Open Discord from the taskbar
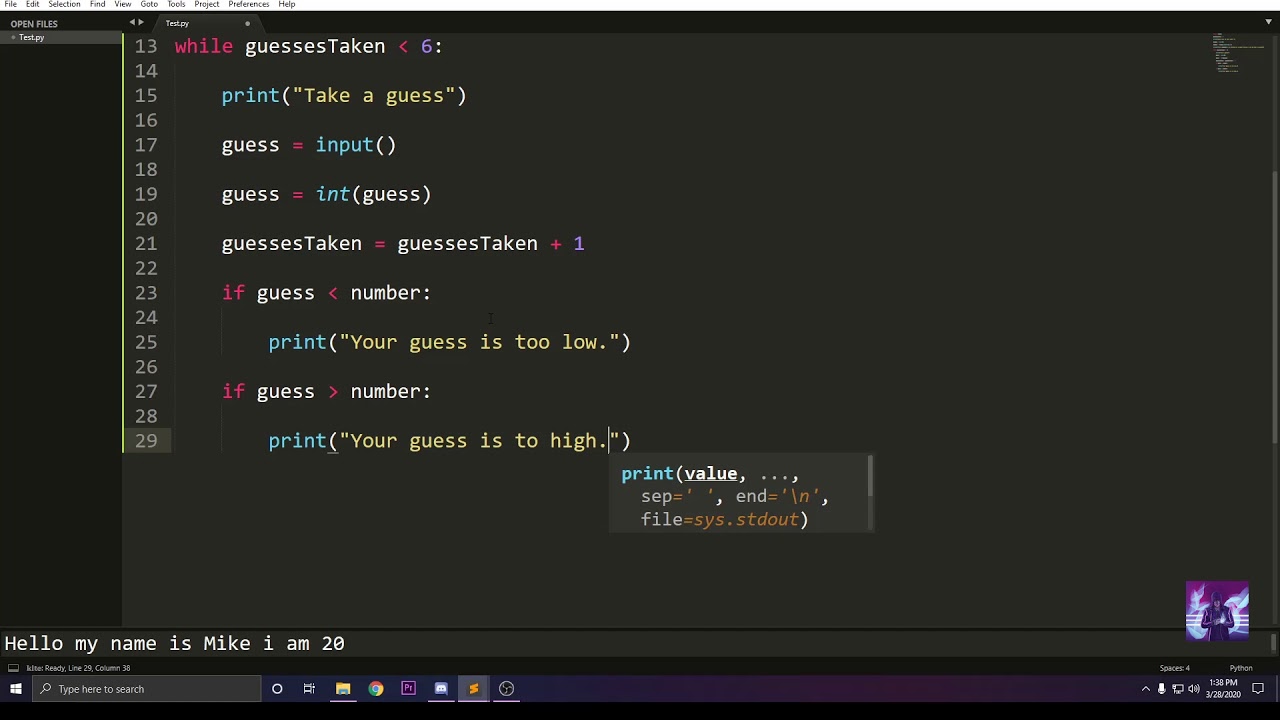 point(441,689)
